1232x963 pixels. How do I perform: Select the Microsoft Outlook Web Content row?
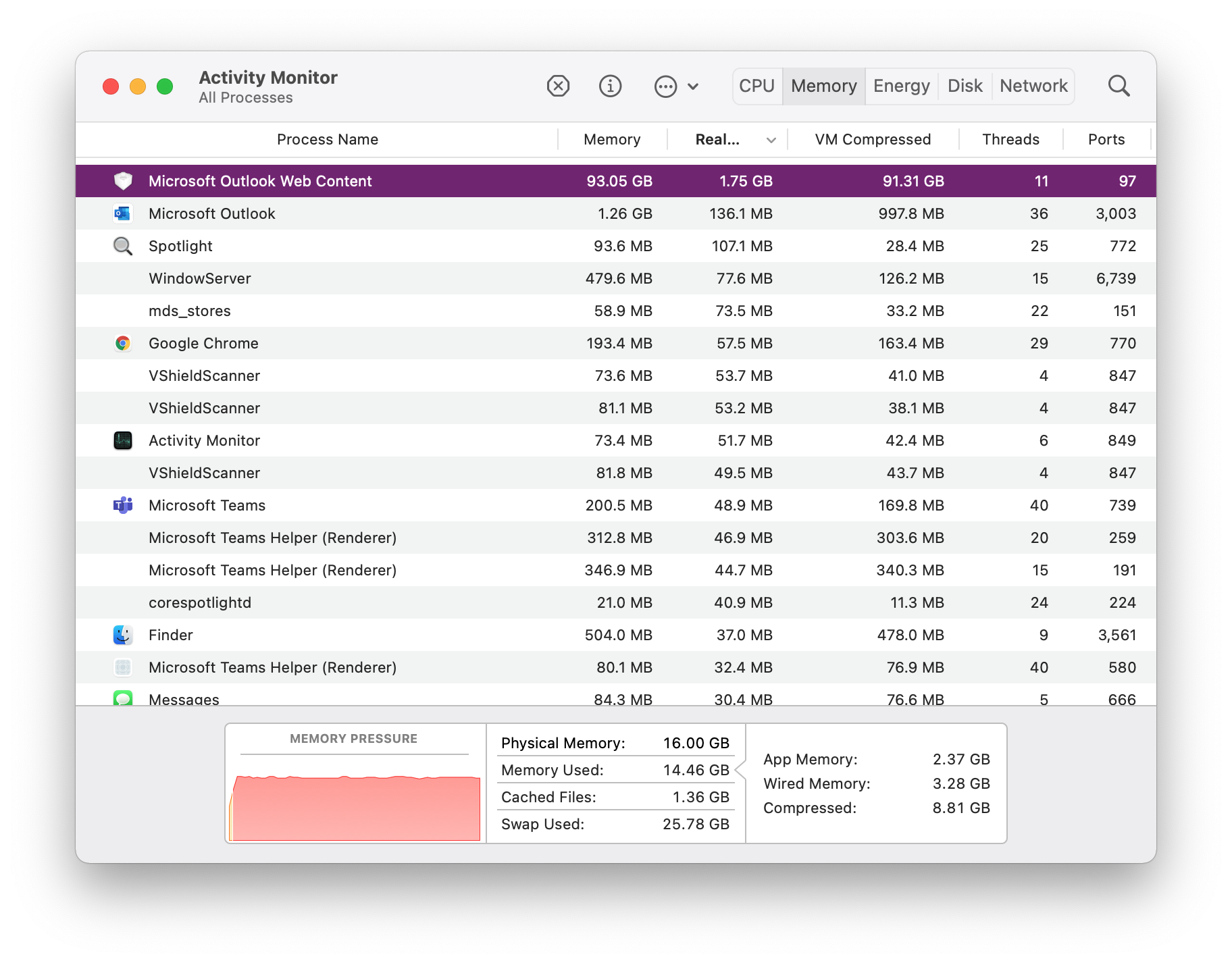coord(616,181)
